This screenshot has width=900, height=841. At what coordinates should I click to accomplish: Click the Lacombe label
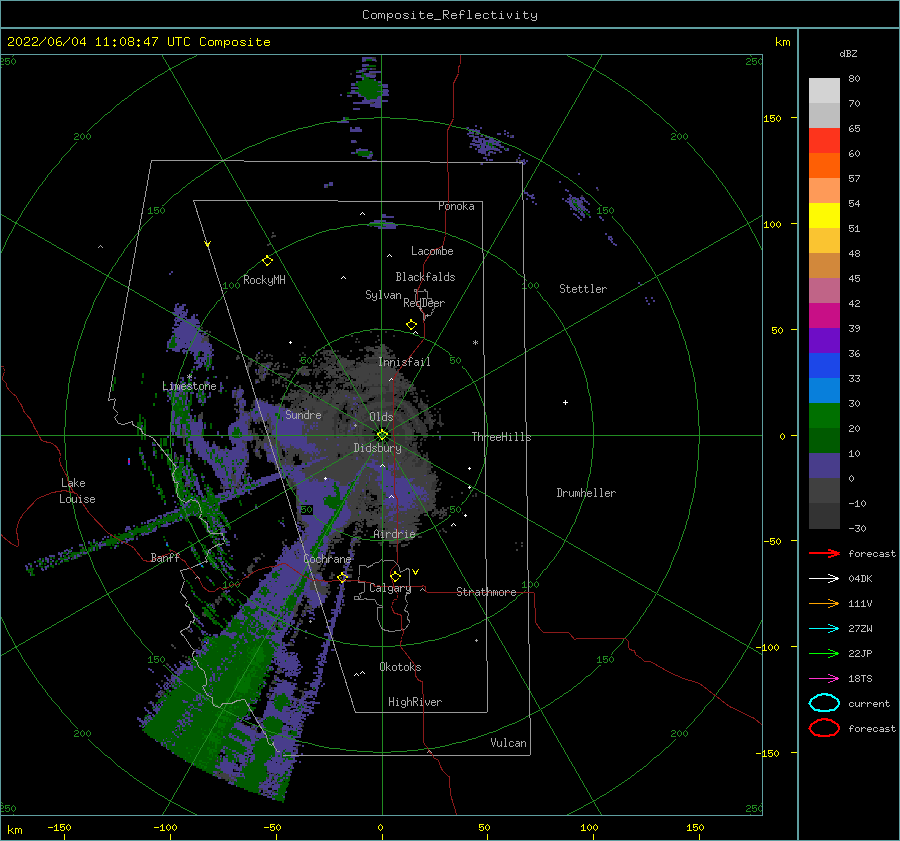tap(432, 251)
